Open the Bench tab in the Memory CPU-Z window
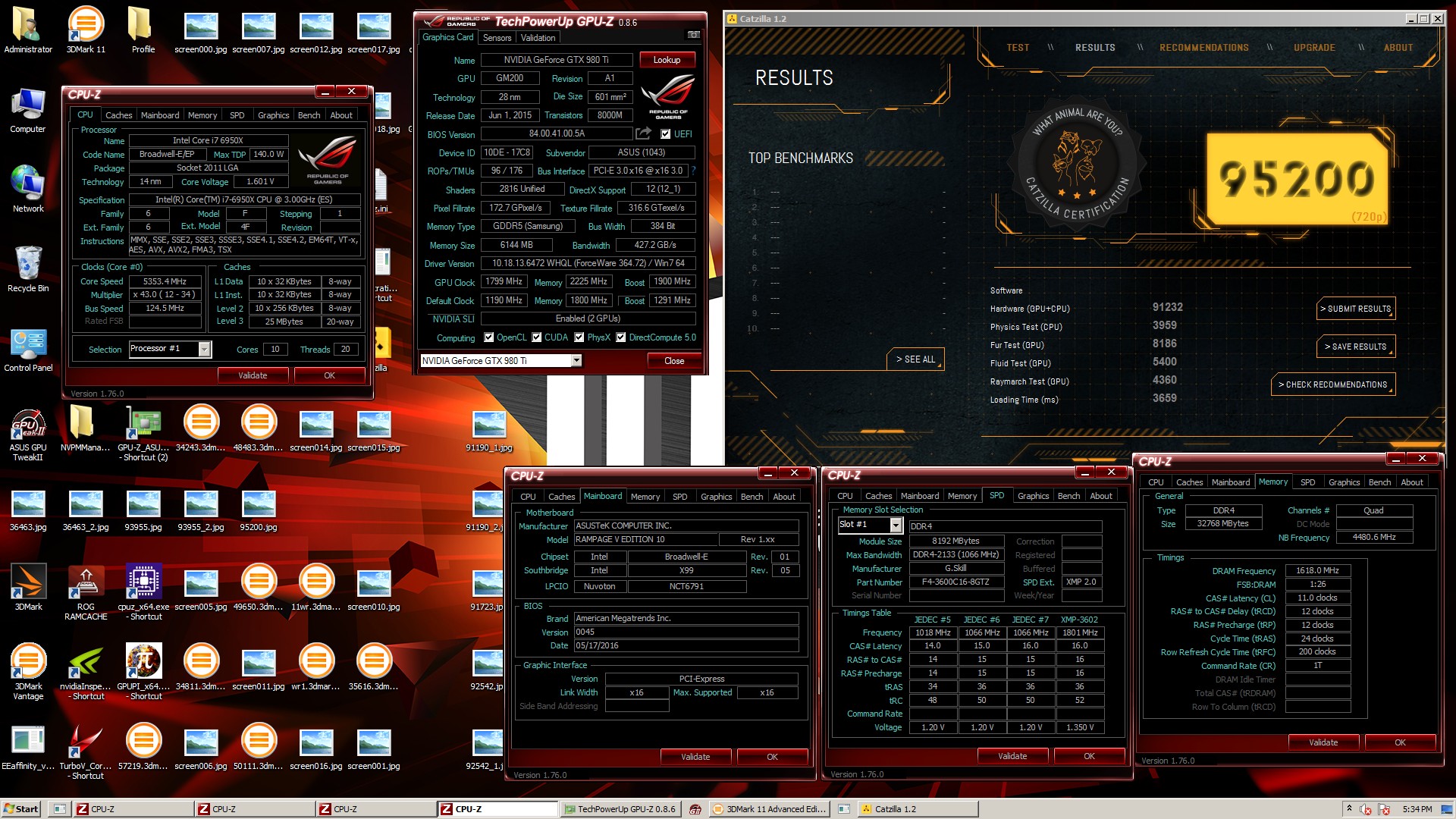 1379,482
